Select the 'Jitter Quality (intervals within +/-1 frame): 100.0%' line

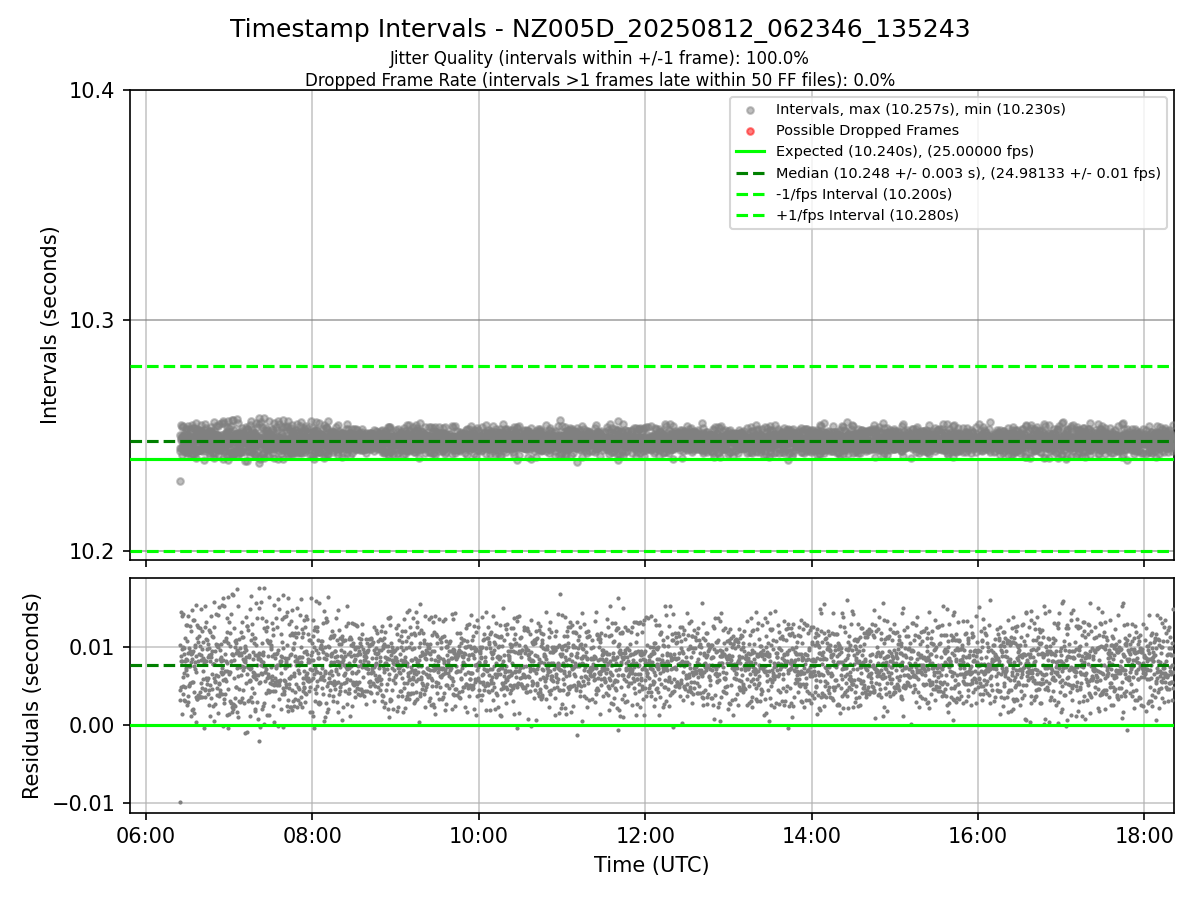click(x=599, y=58)
